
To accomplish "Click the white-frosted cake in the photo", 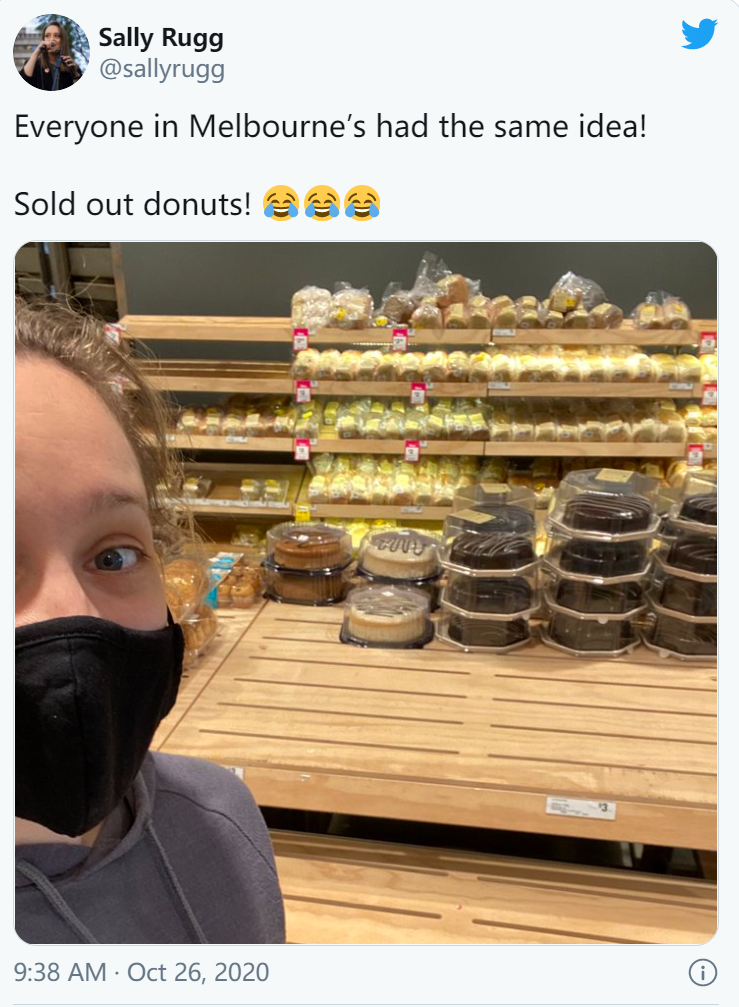I will click(400, 553).
